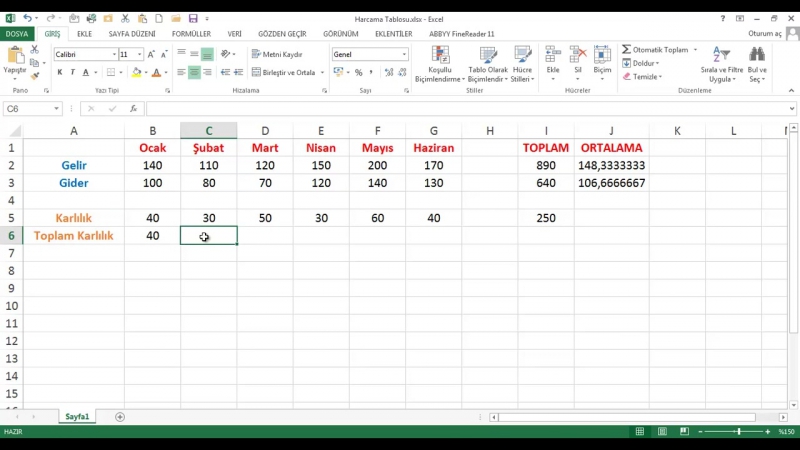Click the new blank document icon

[x=159, y=19]
